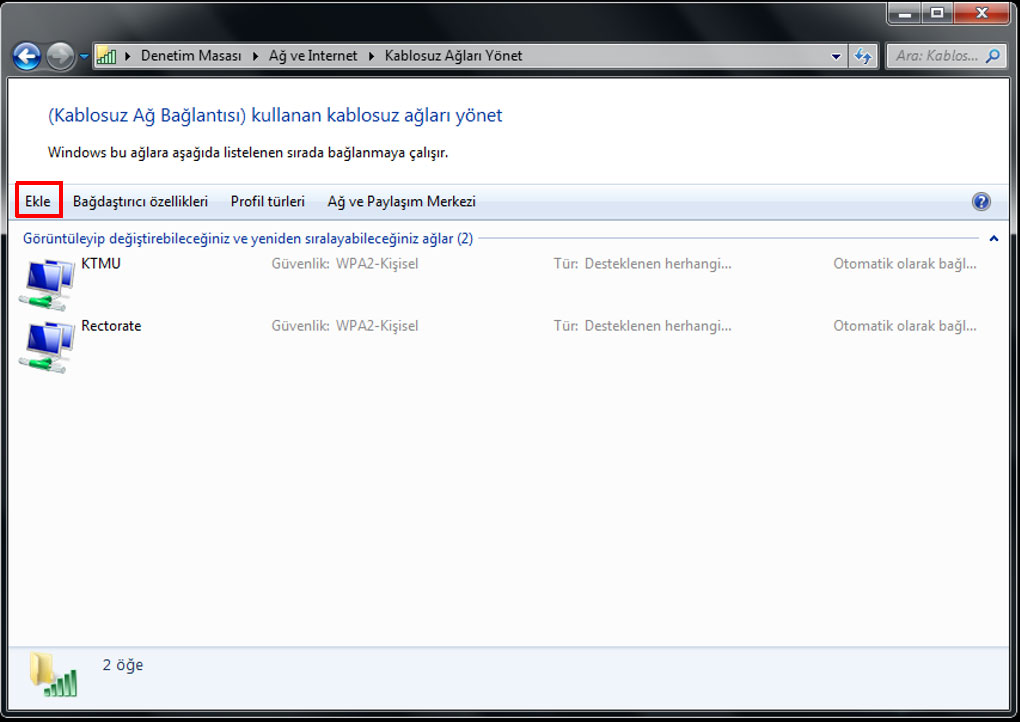Select the Rectorate network icon
Image resolution: width=1020 pixels, height=722 pixels.
[47, 347]
